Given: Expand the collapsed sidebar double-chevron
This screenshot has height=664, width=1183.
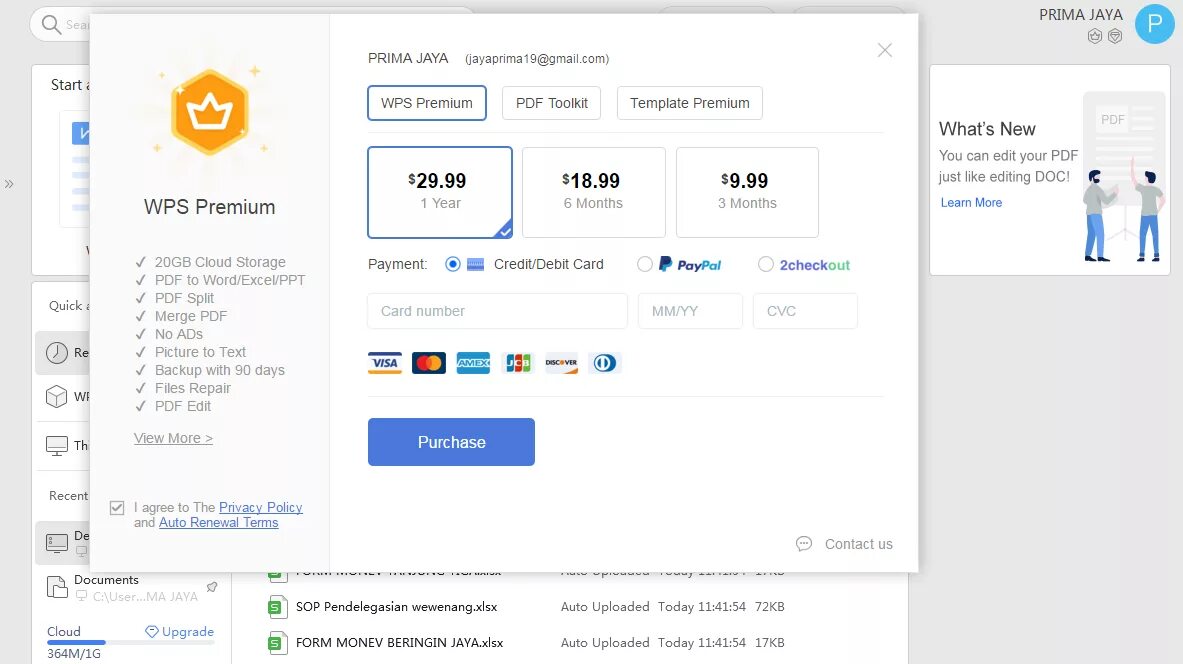Looking at the screenshot, I should pyautogui.click(x=9, y=184).
